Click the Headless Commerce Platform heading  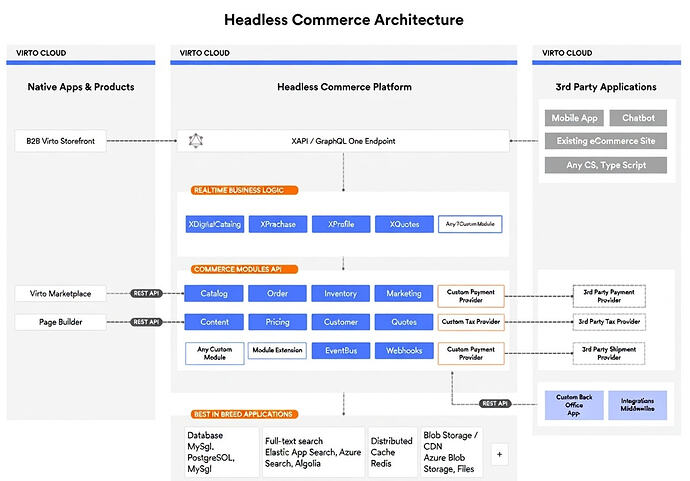point(345,87)
